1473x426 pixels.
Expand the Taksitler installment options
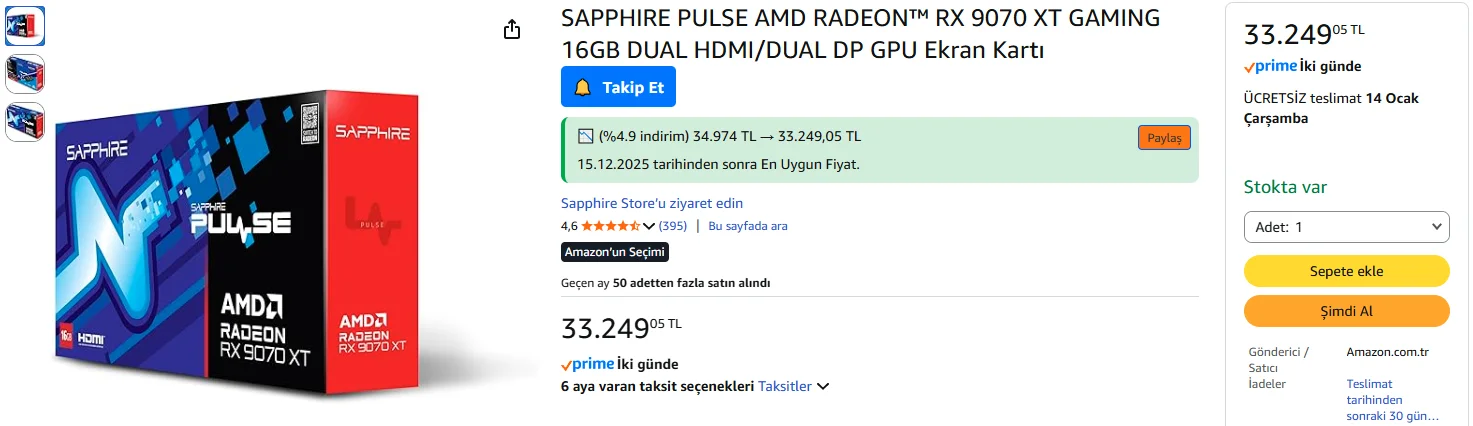pyautogui.click(x=794, y=387)
